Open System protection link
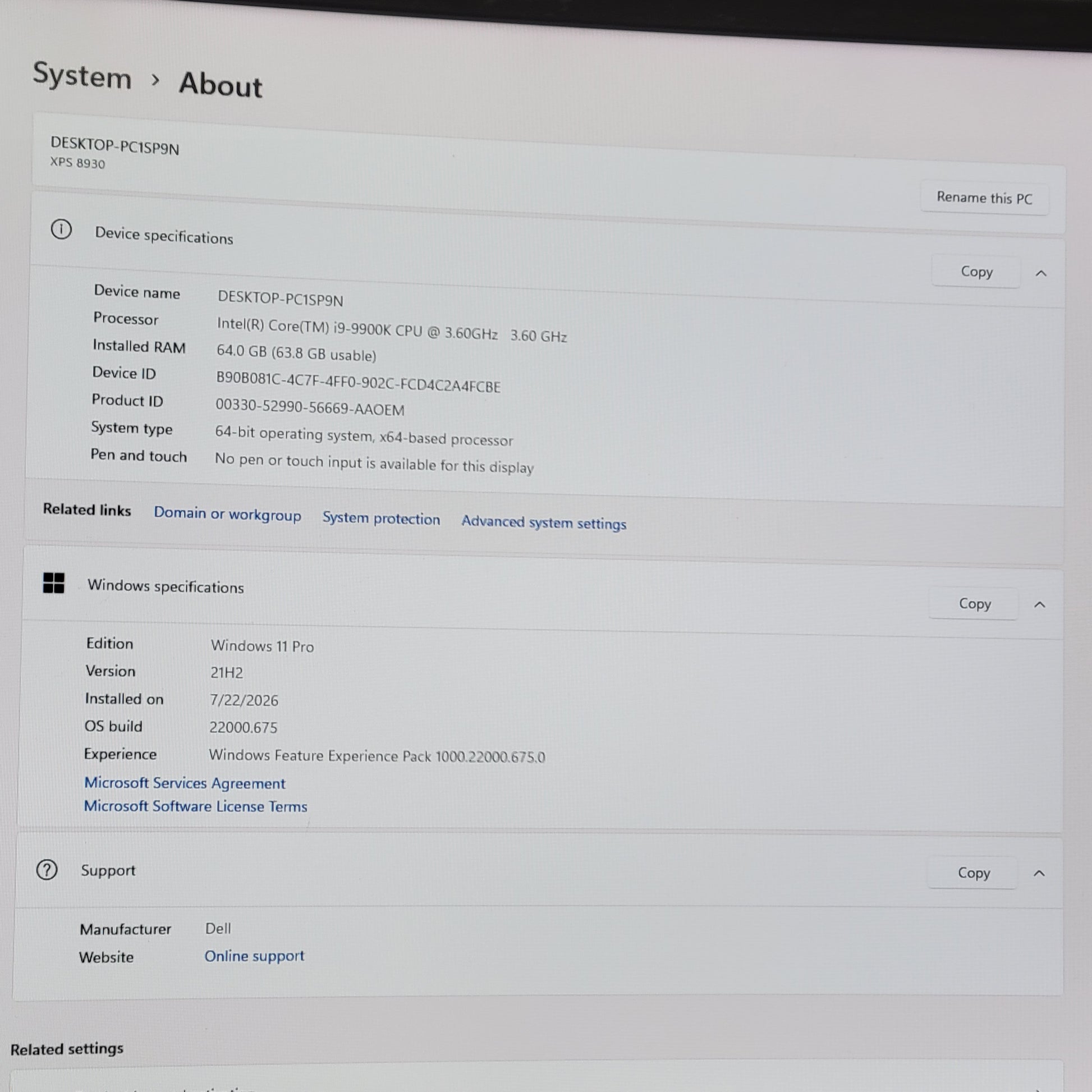1092x1092 pixels. coord(381,519)
